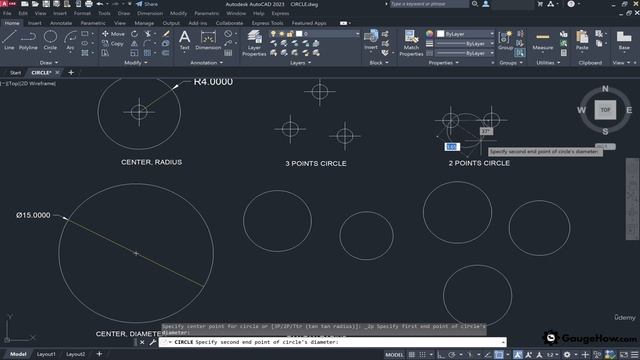Image resolution: width=640 pixels, height=360 pixels.
Task: Open the Home ribbon tab
Action: pyautogui.click(x=12, y=23)
